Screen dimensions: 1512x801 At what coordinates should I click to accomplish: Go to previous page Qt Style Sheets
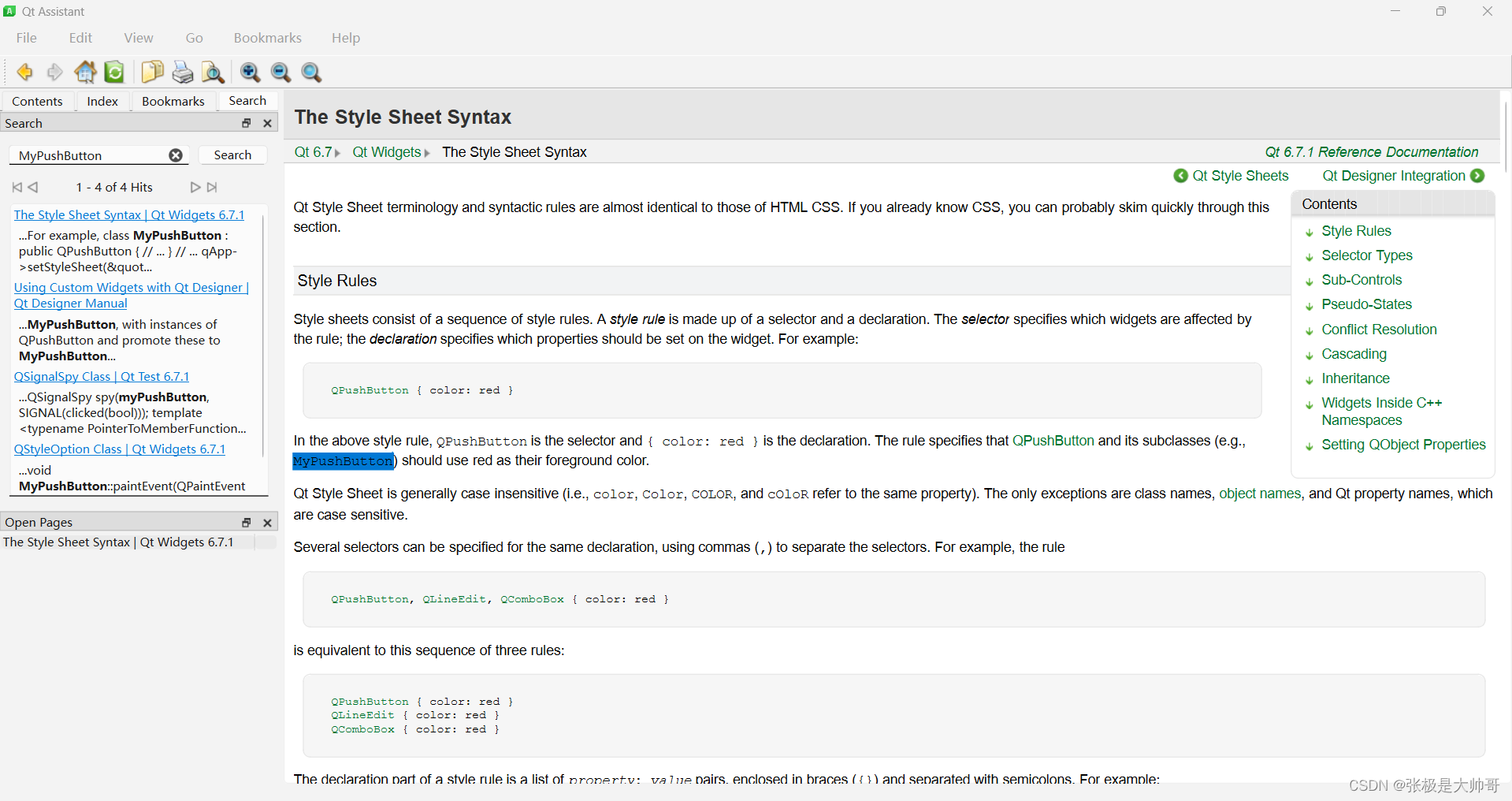tap(1240, 176)
